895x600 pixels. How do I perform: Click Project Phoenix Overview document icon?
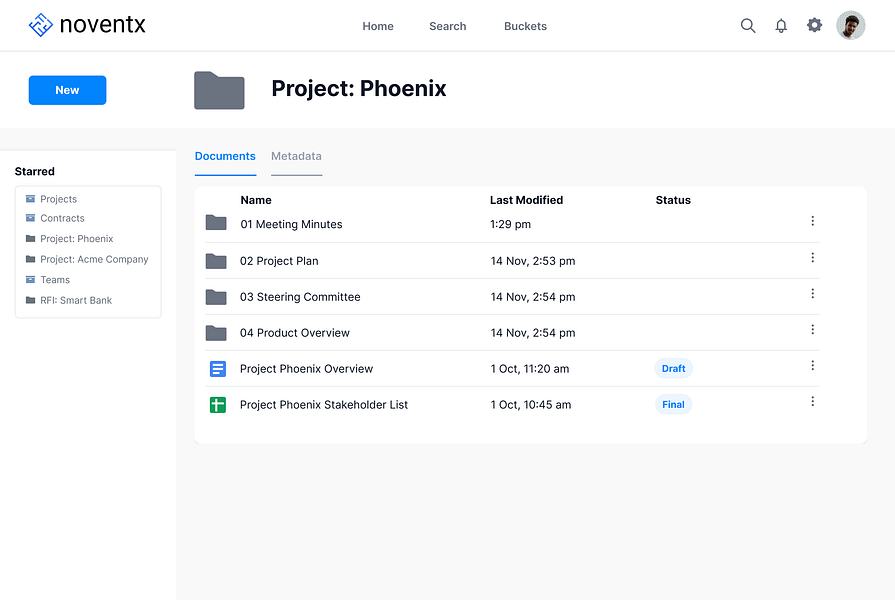(217, 369)
